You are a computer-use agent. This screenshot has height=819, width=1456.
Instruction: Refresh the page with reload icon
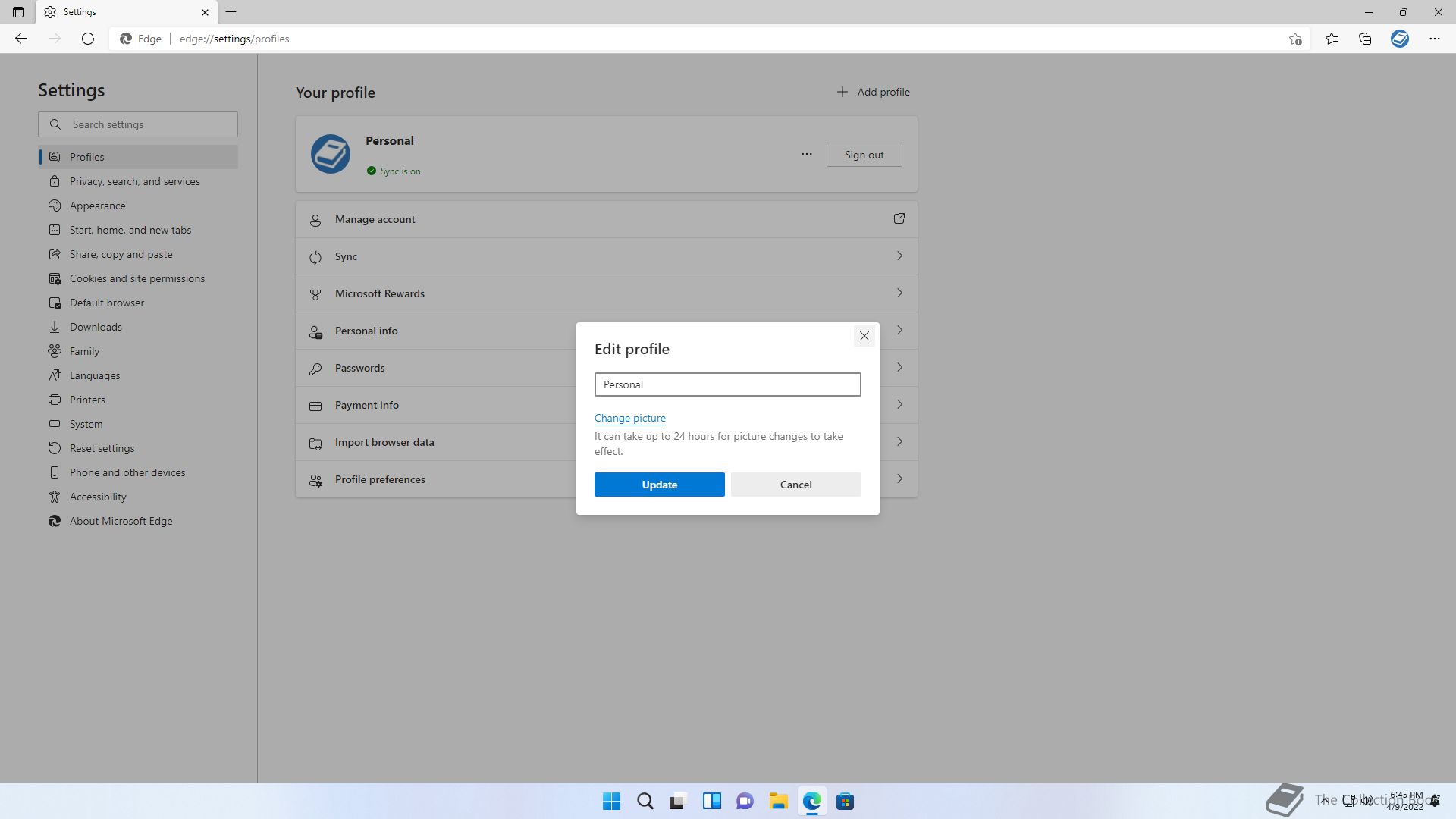pos(88,39)
